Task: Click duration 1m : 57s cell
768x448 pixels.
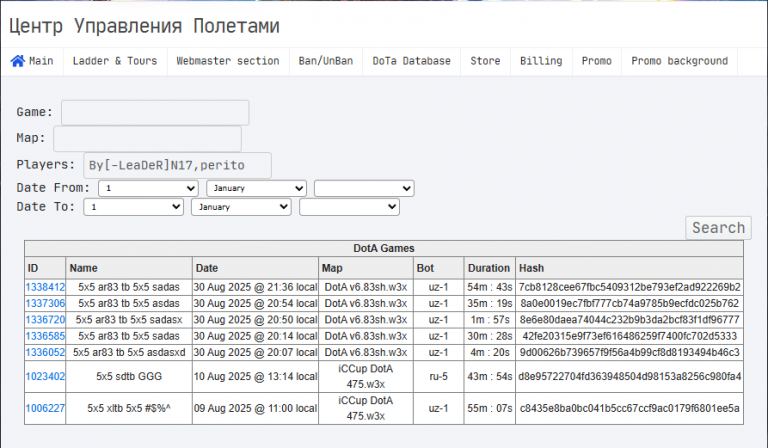Action: [489, 320]
